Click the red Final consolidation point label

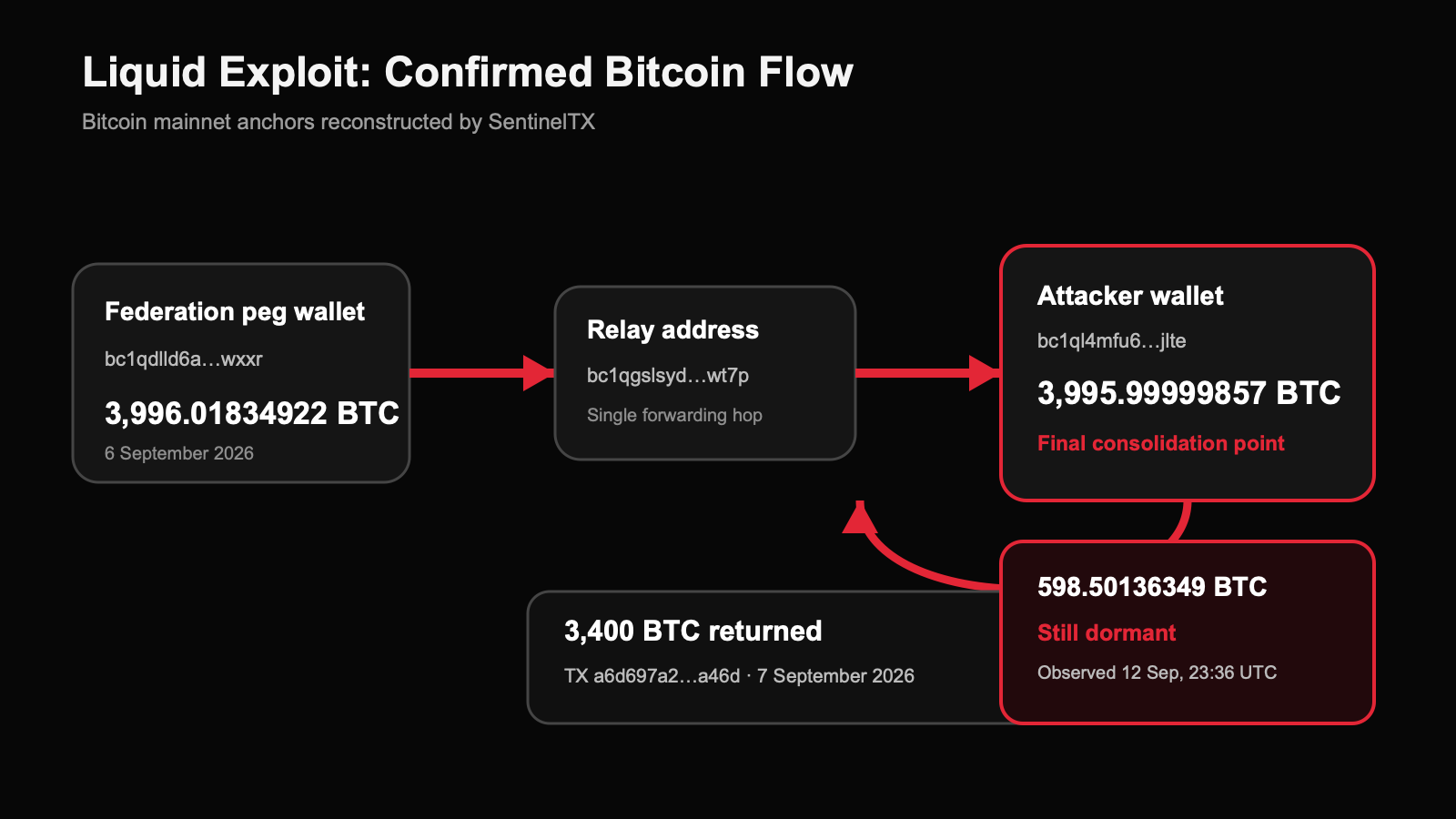coord(1161,443)
